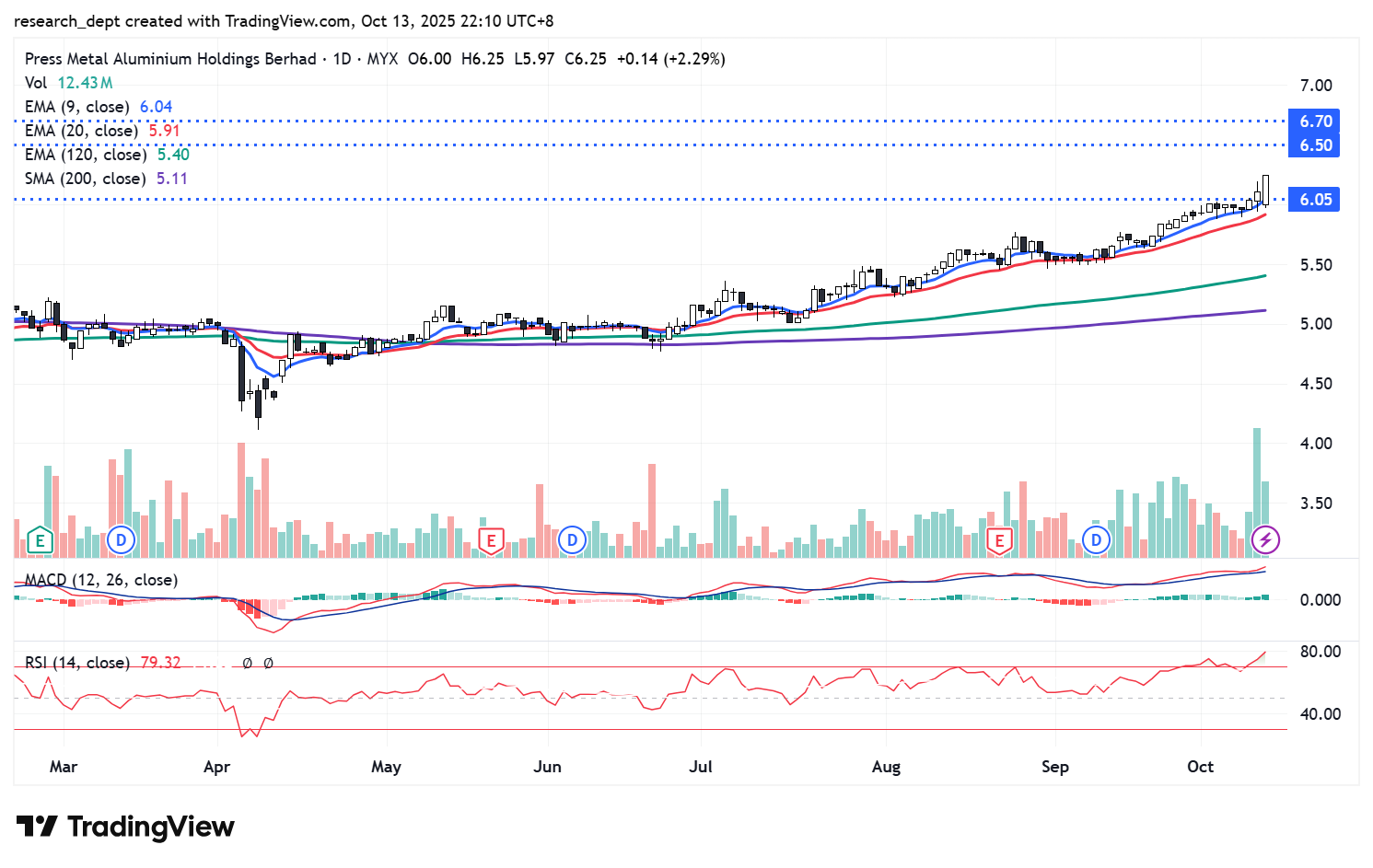The width and height of the screenshot is (1373, 868).
Task: Open the dividend marker in mid-March
Action: 121,540
